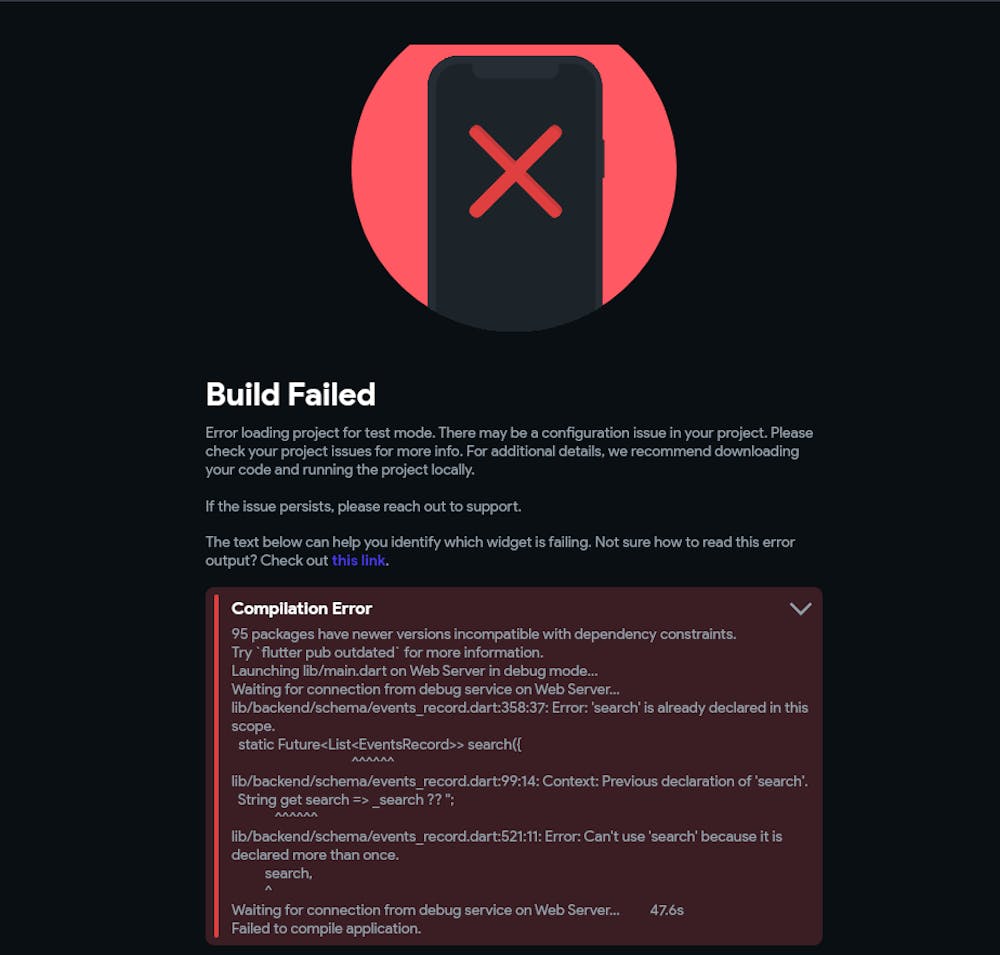1000x955 pixels.
Task: Open "this link" about reading error output
Action: [358, 560]
